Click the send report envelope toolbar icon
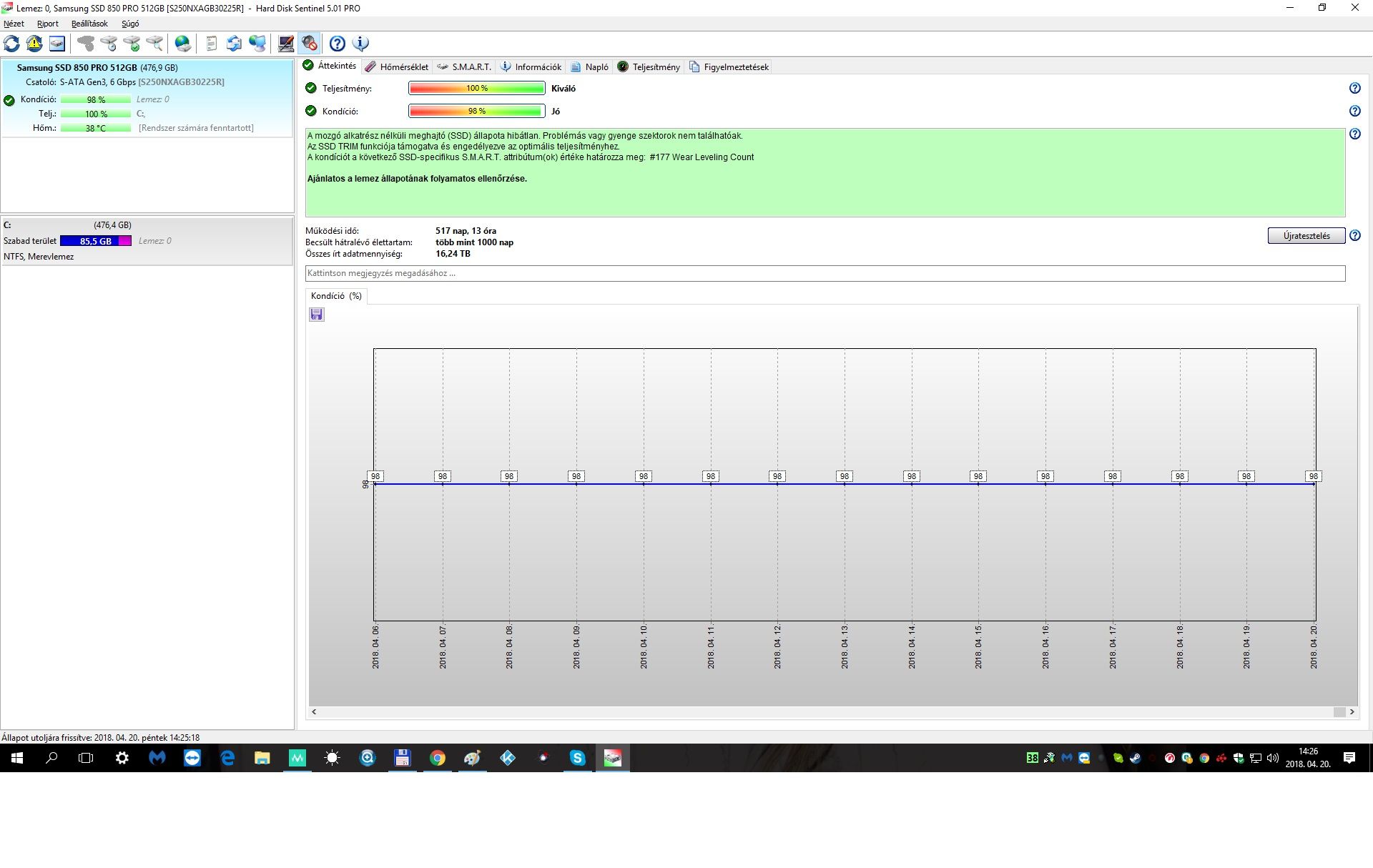The width and height of the screenshot is (1373, 868). (x=234, y=44)
